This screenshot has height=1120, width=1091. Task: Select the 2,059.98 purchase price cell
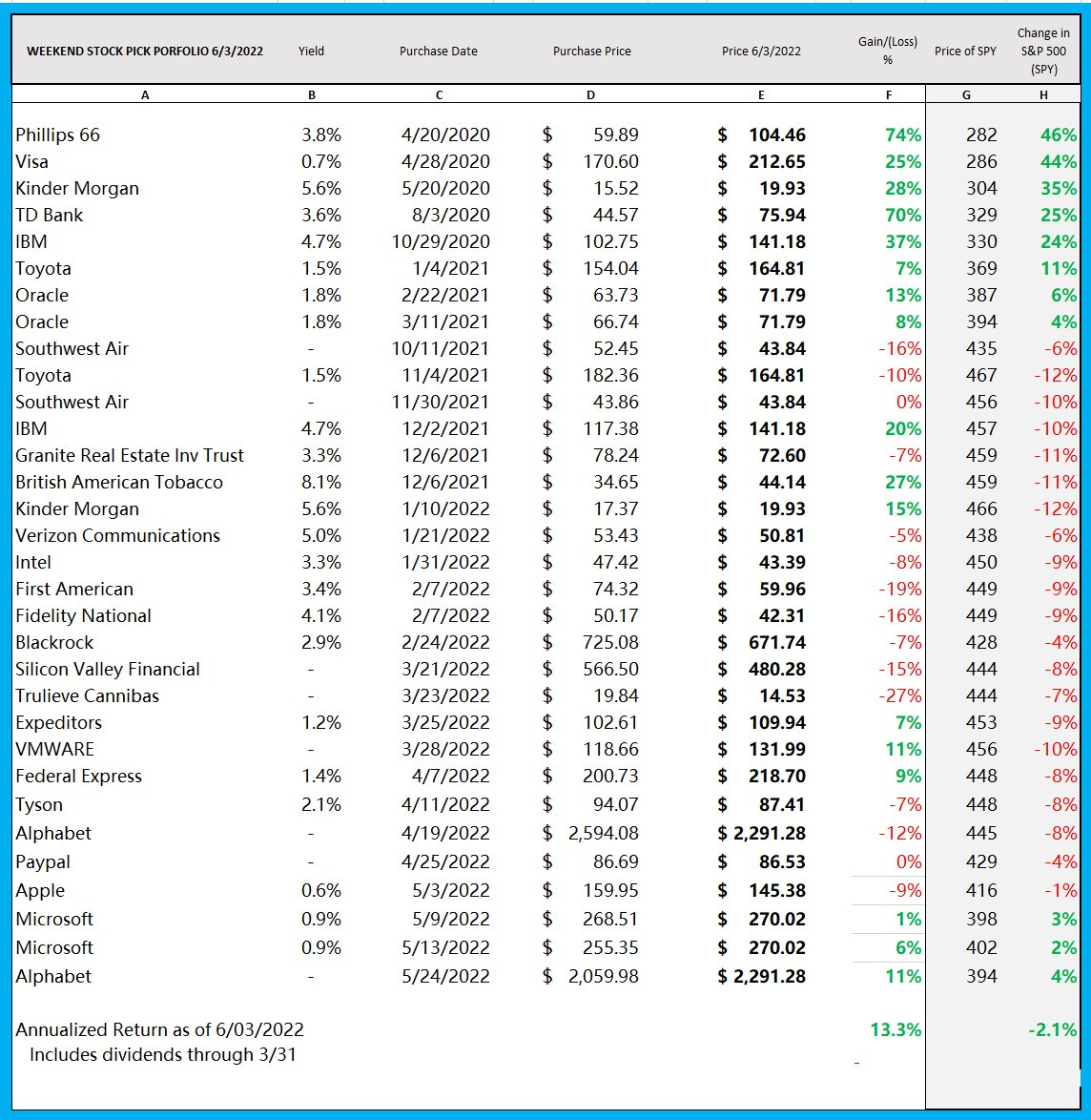coord(604,977)
